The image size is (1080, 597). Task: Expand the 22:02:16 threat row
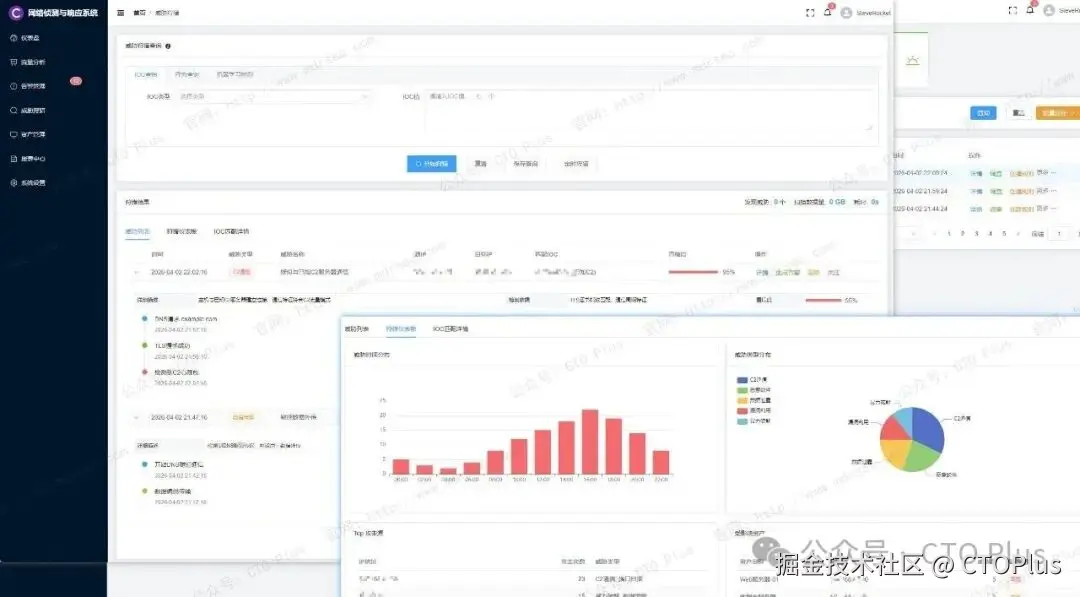click(136, 273)
